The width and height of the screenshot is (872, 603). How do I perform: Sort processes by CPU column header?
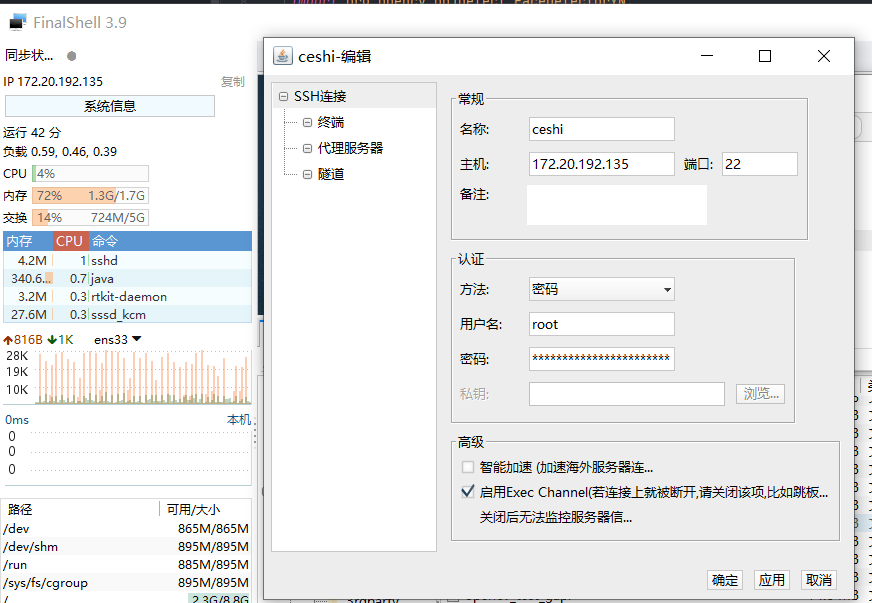click(x=70, y=241)
